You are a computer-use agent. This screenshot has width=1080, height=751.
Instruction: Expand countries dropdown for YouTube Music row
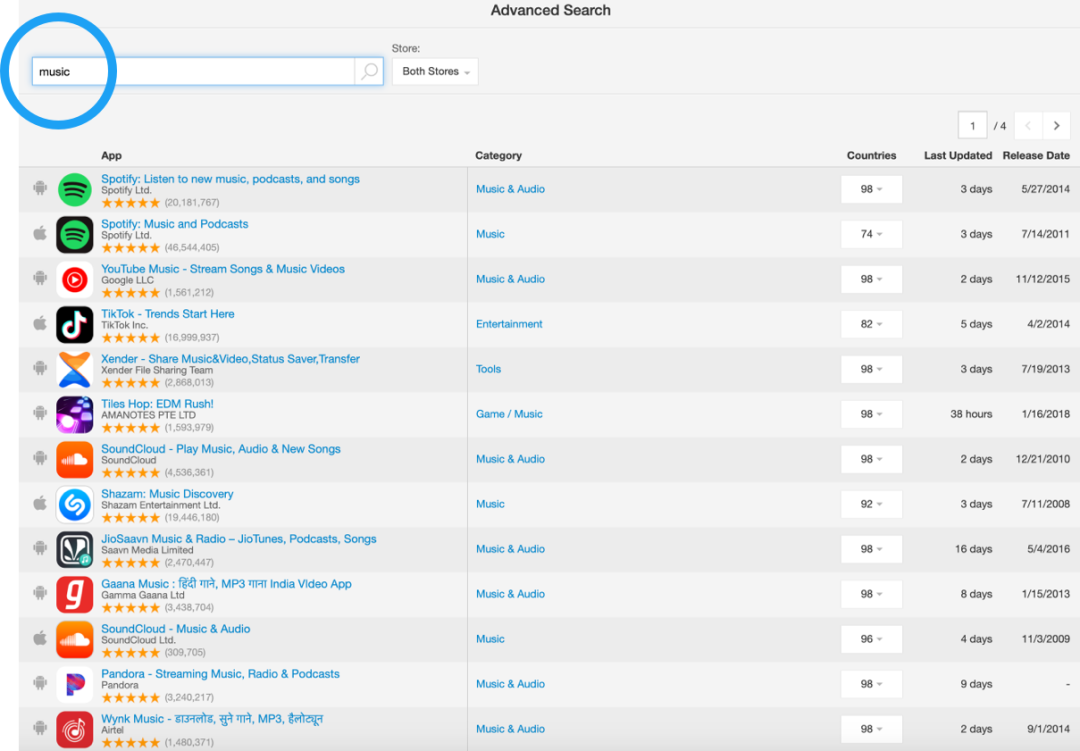click(871, 279)
